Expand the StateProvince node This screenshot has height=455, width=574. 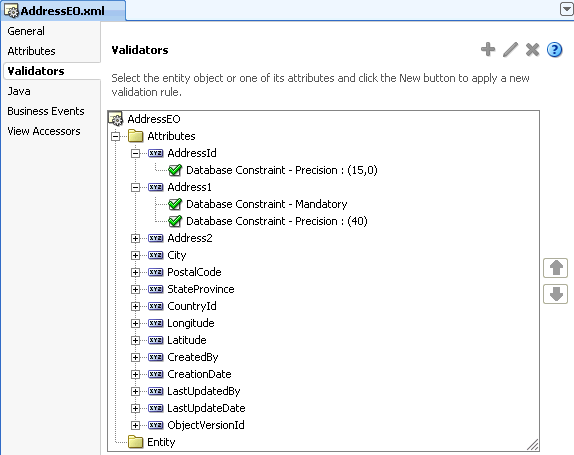click(x=135, y=289)
